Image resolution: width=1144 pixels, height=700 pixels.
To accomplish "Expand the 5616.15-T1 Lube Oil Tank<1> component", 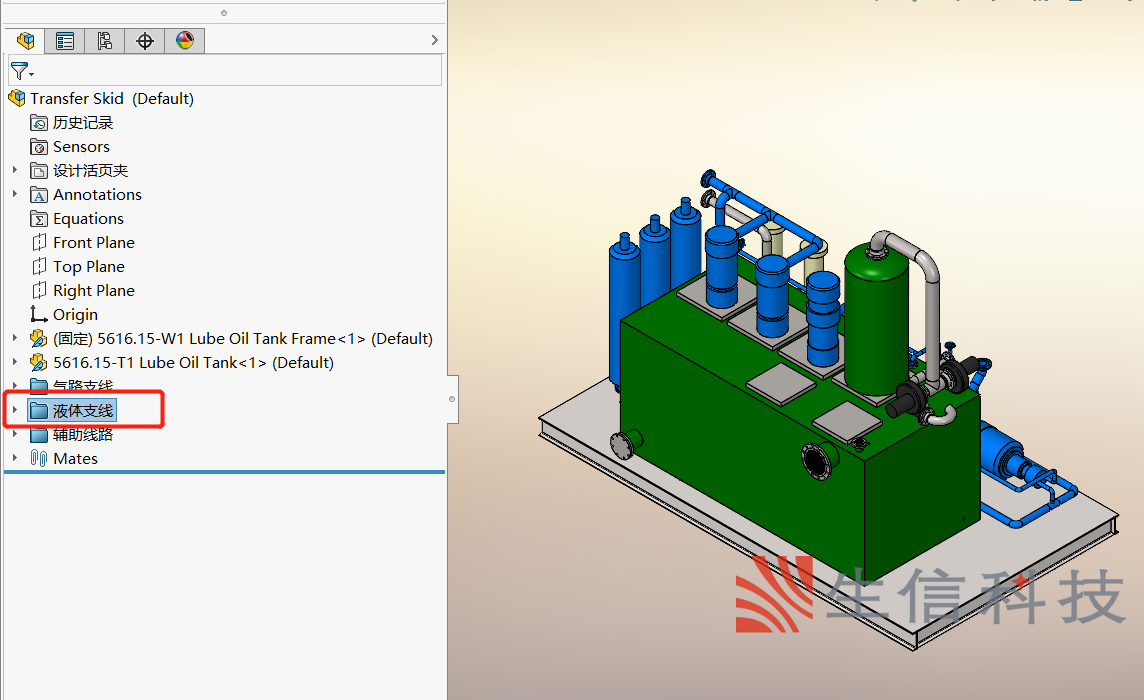I will (x=15, y=362).
